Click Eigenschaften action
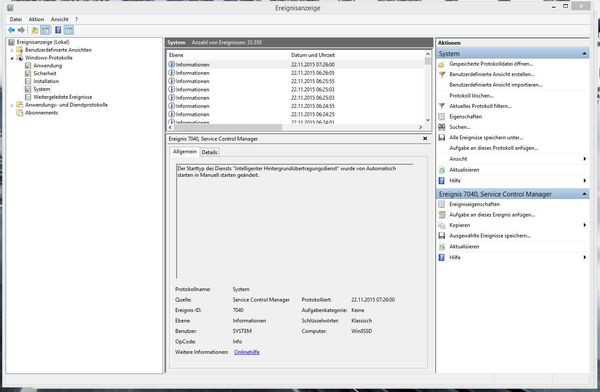This screenshot has width=600, height=392. click(466, 116)
